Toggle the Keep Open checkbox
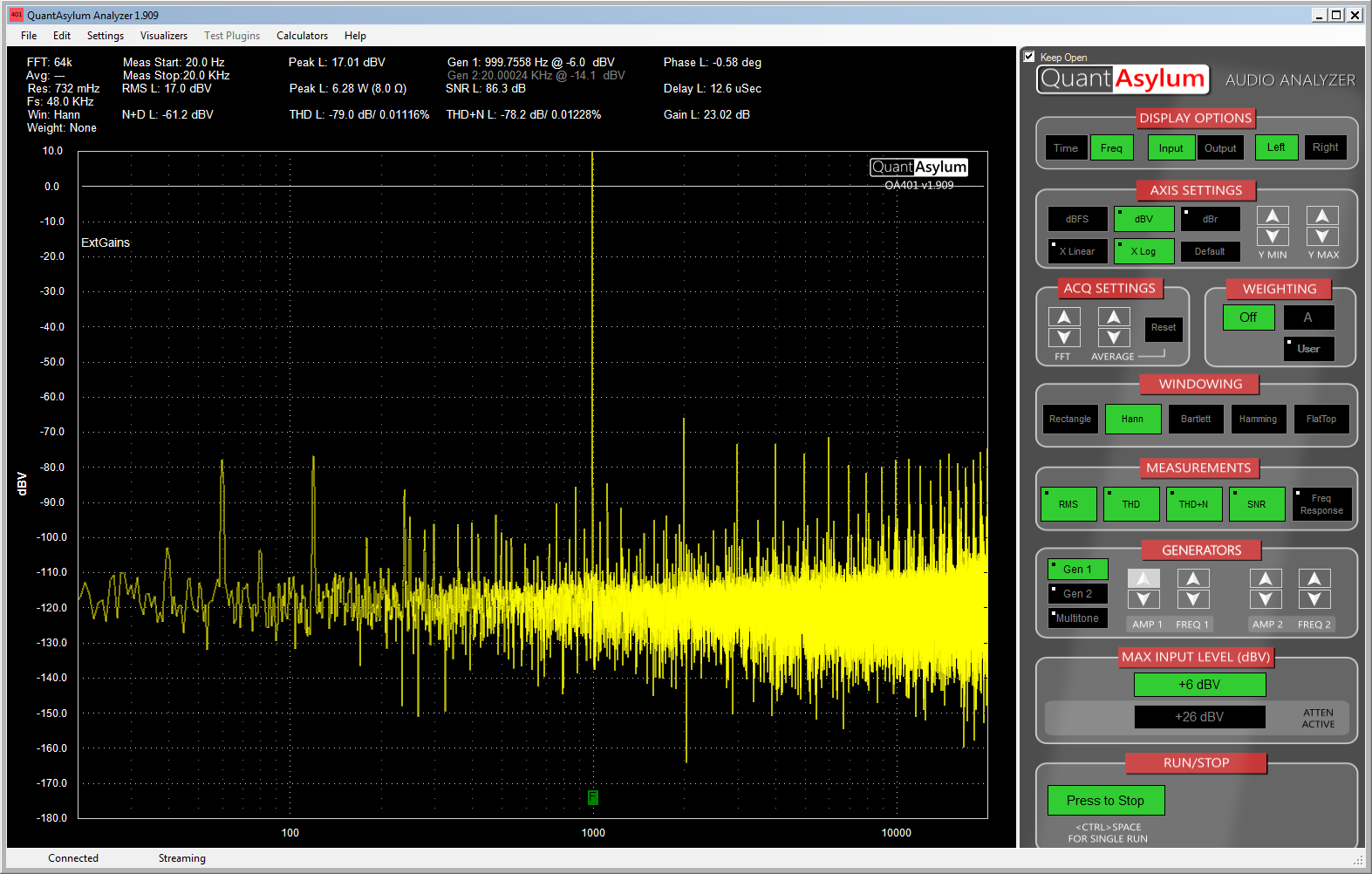 tap(1029, 57)
